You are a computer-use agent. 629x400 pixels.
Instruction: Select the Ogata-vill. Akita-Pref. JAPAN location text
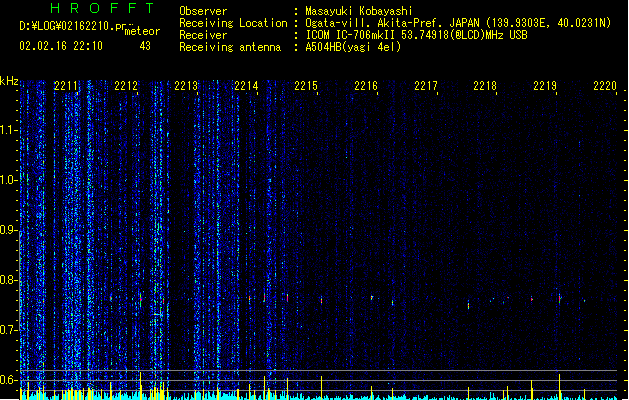pos(458,23)
